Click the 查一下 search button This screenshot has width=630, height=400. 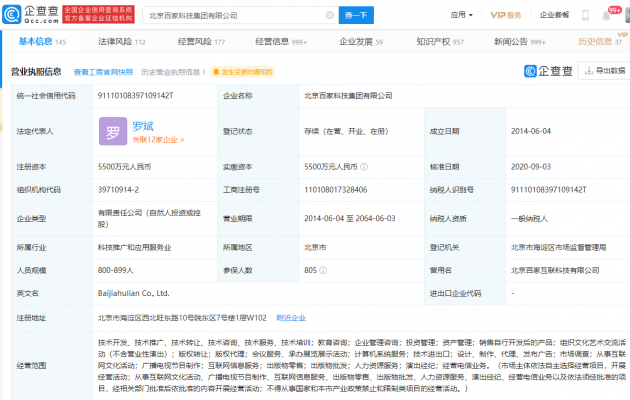(356, 15)
